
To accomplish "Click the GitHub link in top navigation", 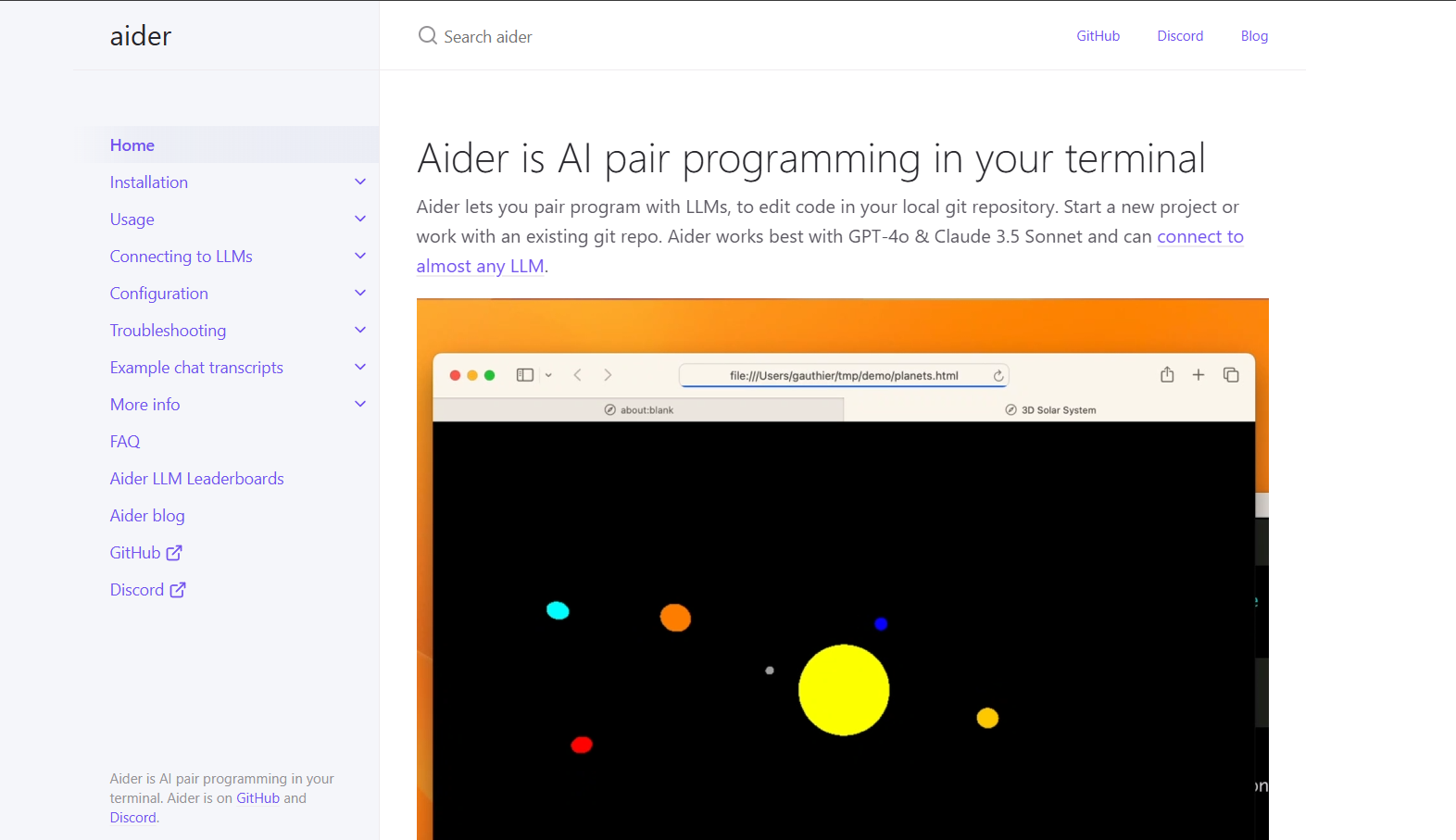I will (1098, 36).
